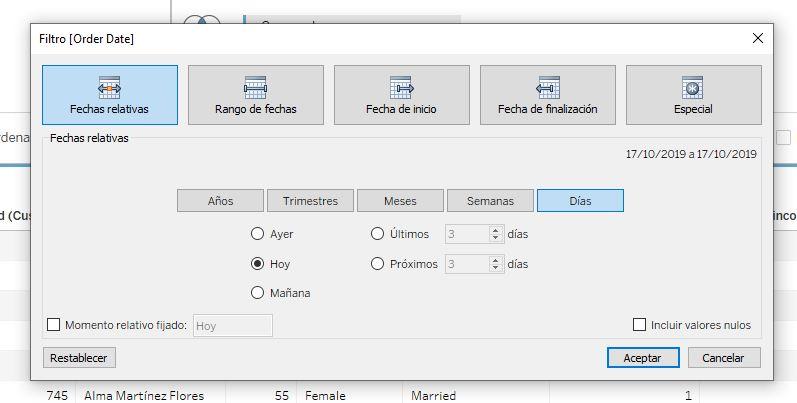The image size is (797, 403).
Task: Pick the Fecha de finalización filter
Action: pyautogui.click(x=547, y=95)
